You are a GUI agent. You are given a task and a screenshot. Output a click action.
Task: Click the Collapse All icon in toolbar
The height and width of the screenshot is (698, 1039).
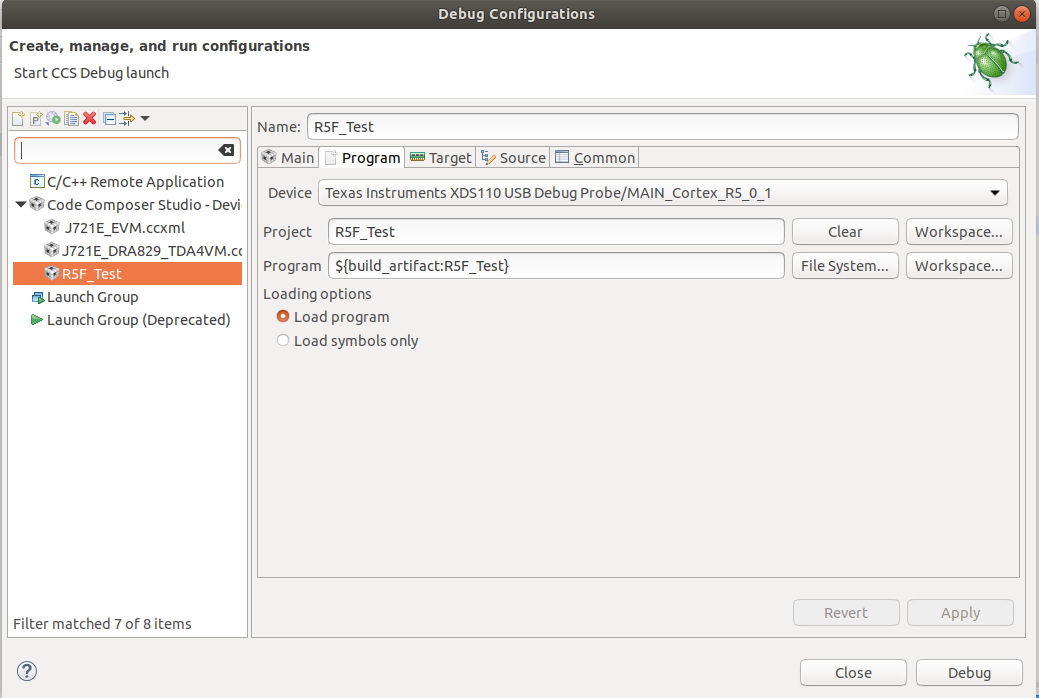pyautogui.click(x=109, y=119)
